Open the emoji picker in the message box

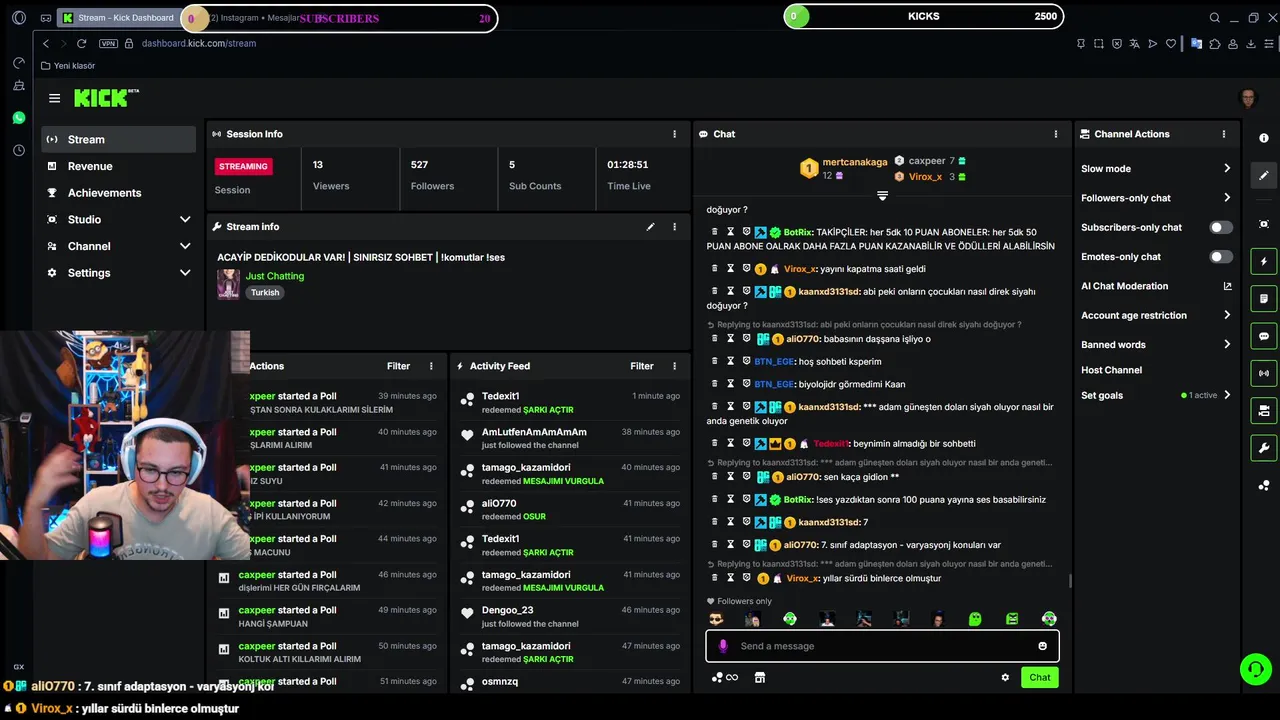[1042, 646]
